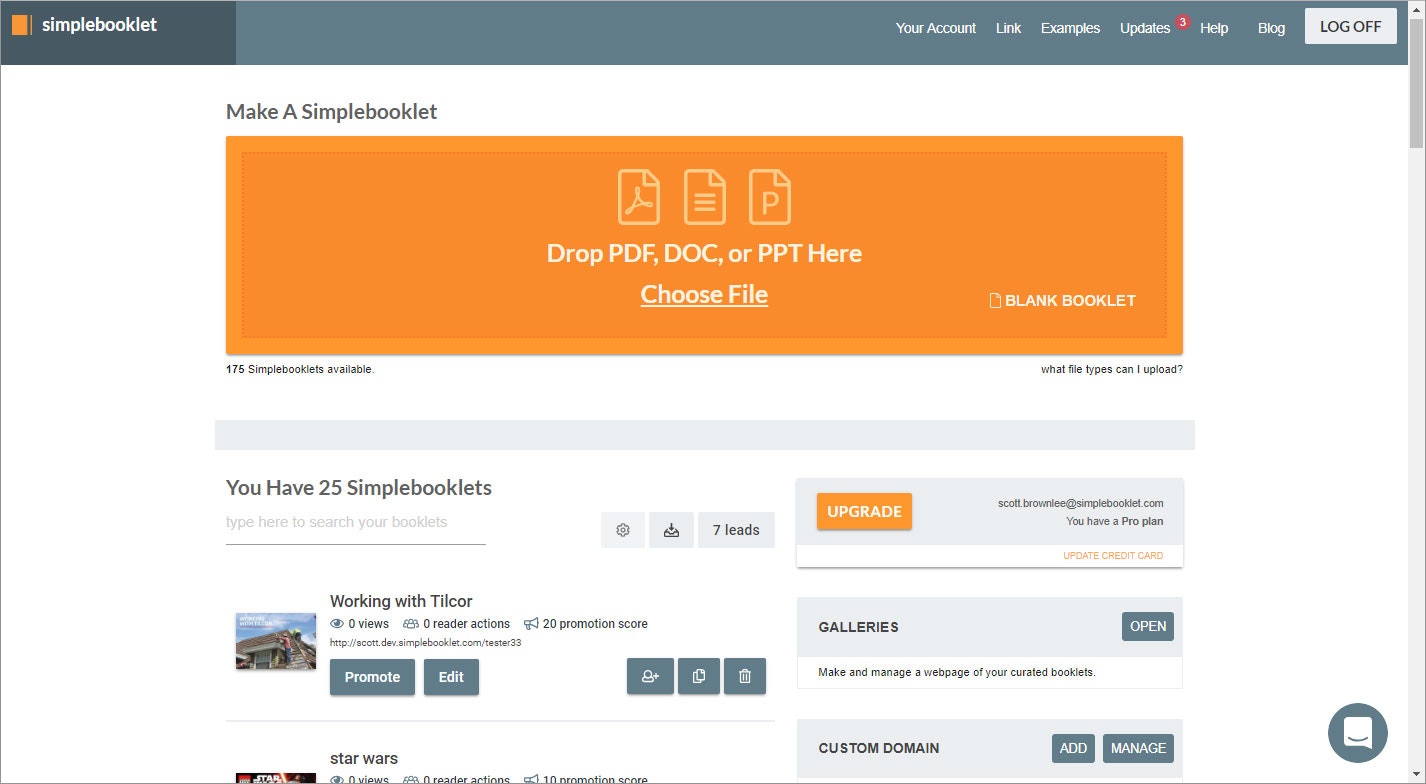
Task: Click MANAGE under Custom Domain
Action: click(x=1138, y=748)
